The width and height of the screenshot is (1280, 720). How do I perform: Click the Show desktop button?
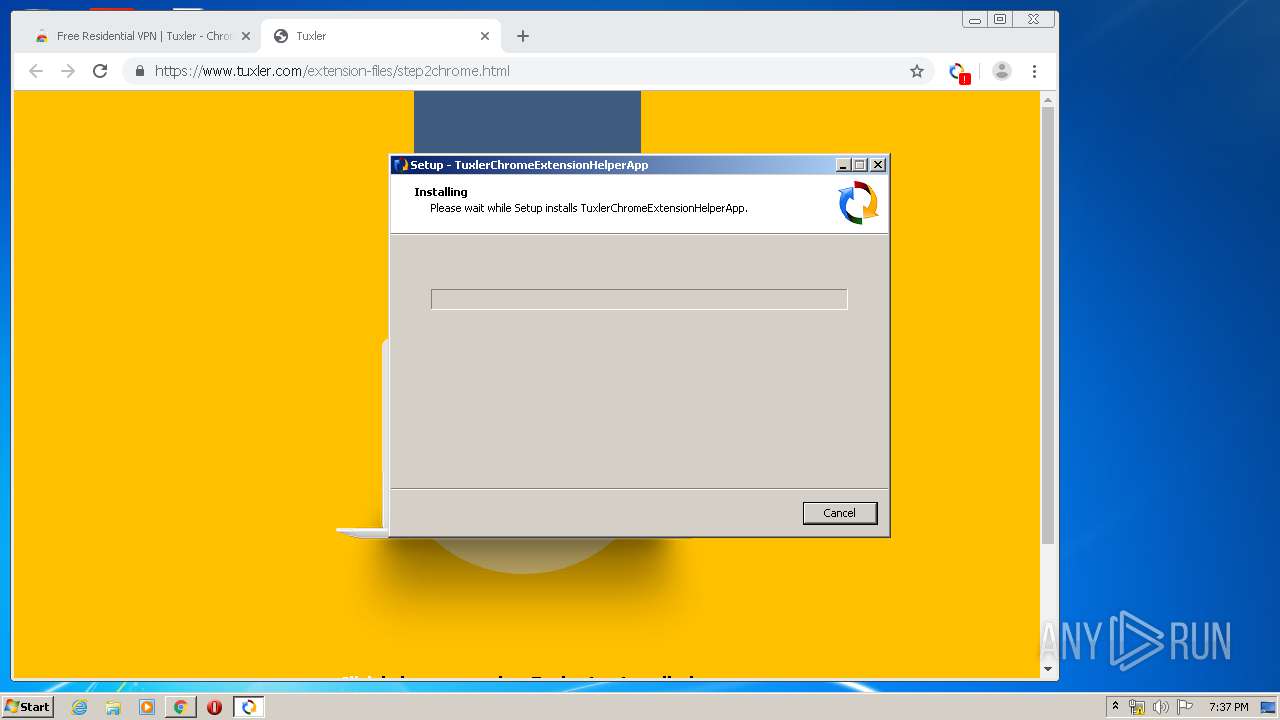[1268, 707]
